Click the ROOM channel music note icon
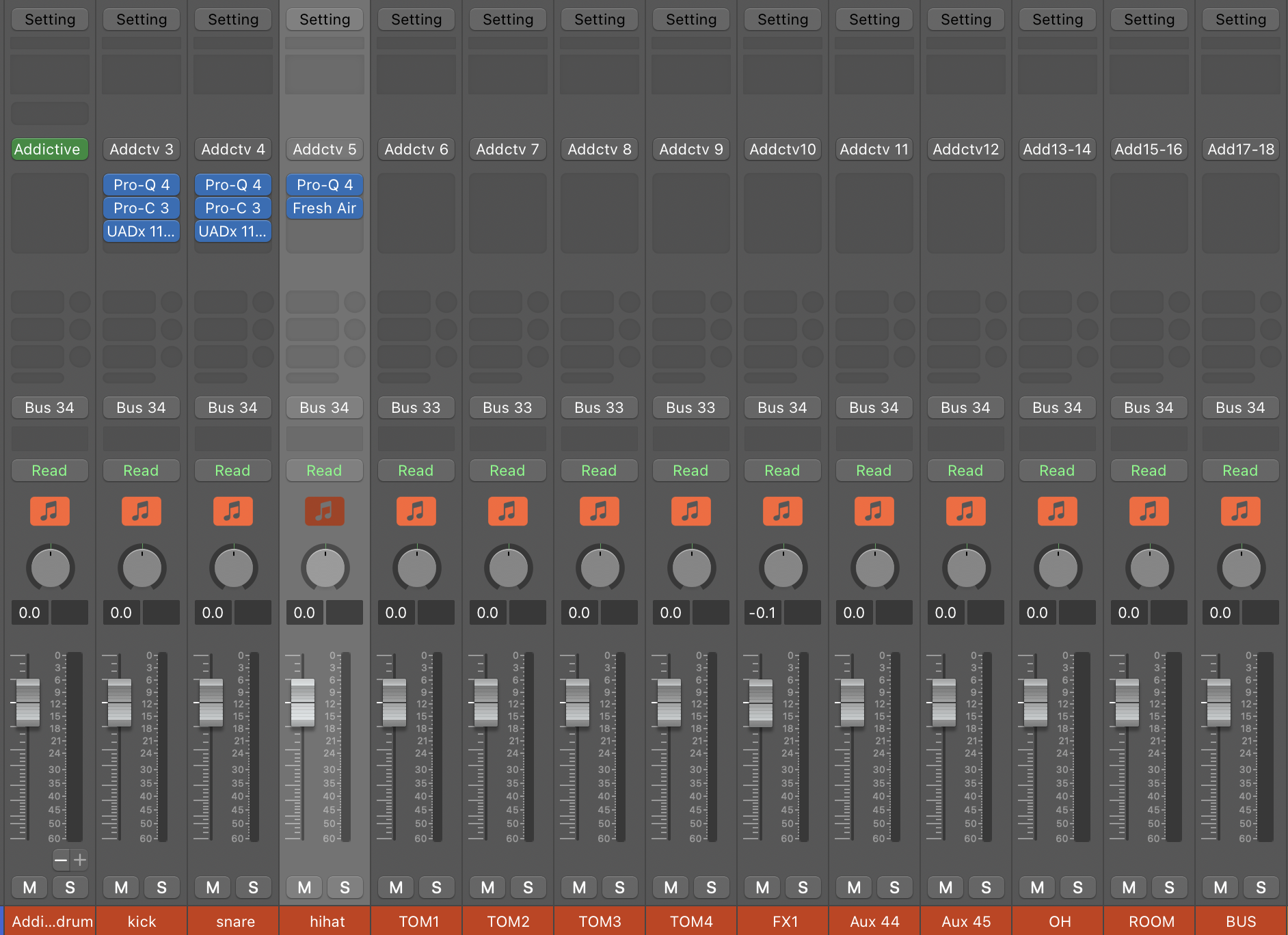 [x=1149, y=511]
